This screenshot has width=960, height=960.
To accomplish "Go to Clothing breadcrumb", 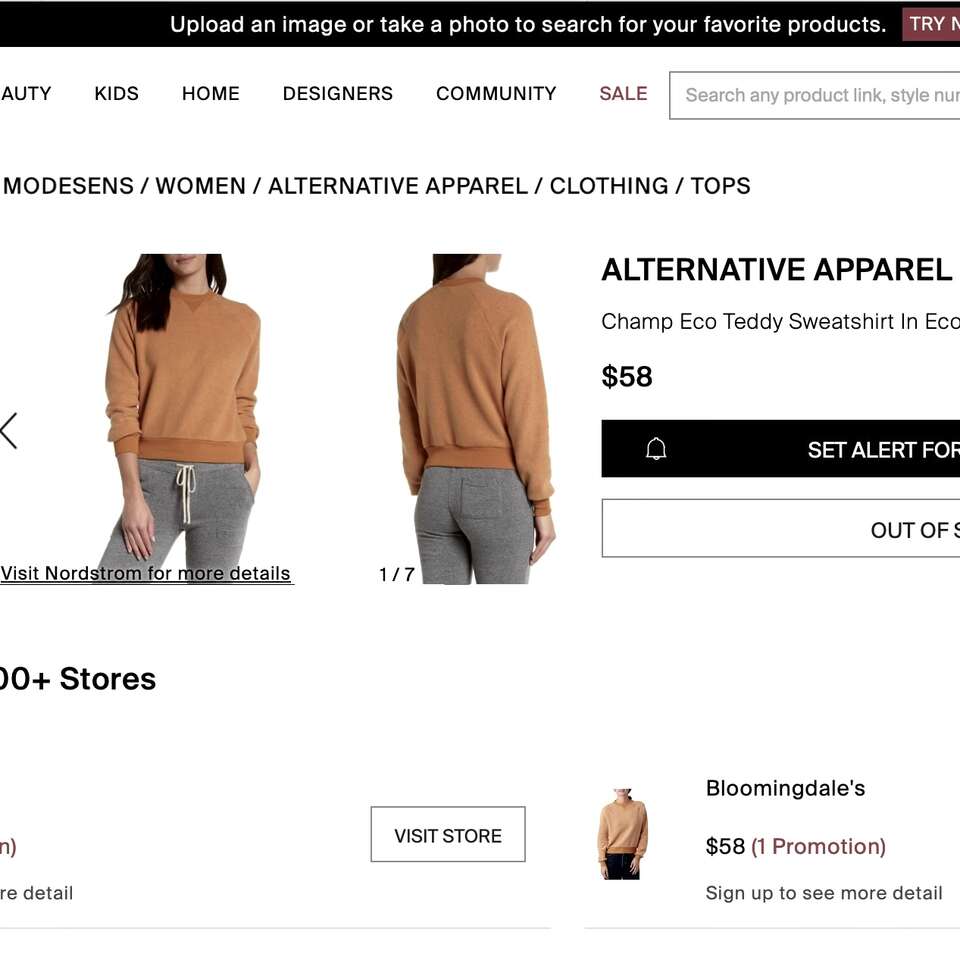I will pos(608,186).
